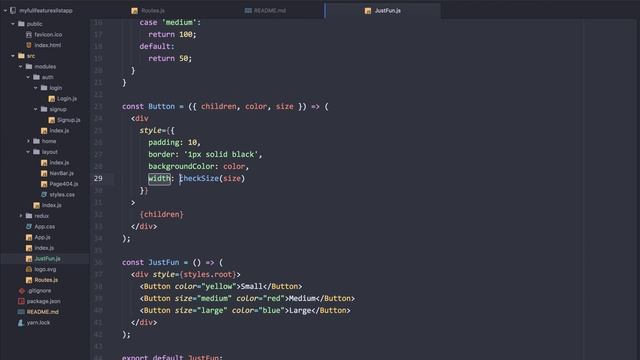640x360 pixels.
Task: Click the highlighted 'width' property
Action: [159, 178]
